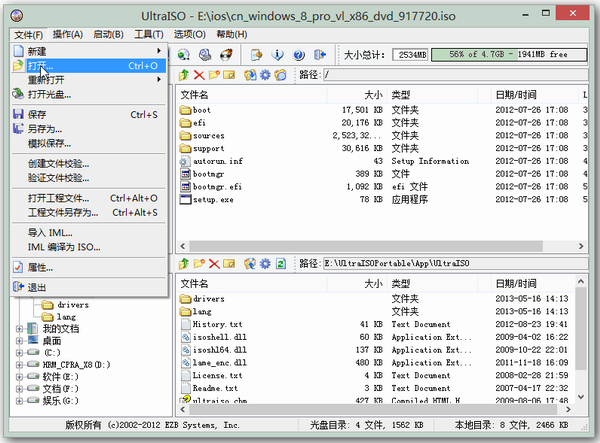Expand the 桌面 tree node
The width and height of the screenshot is (600, 443).
pos(19,340)
